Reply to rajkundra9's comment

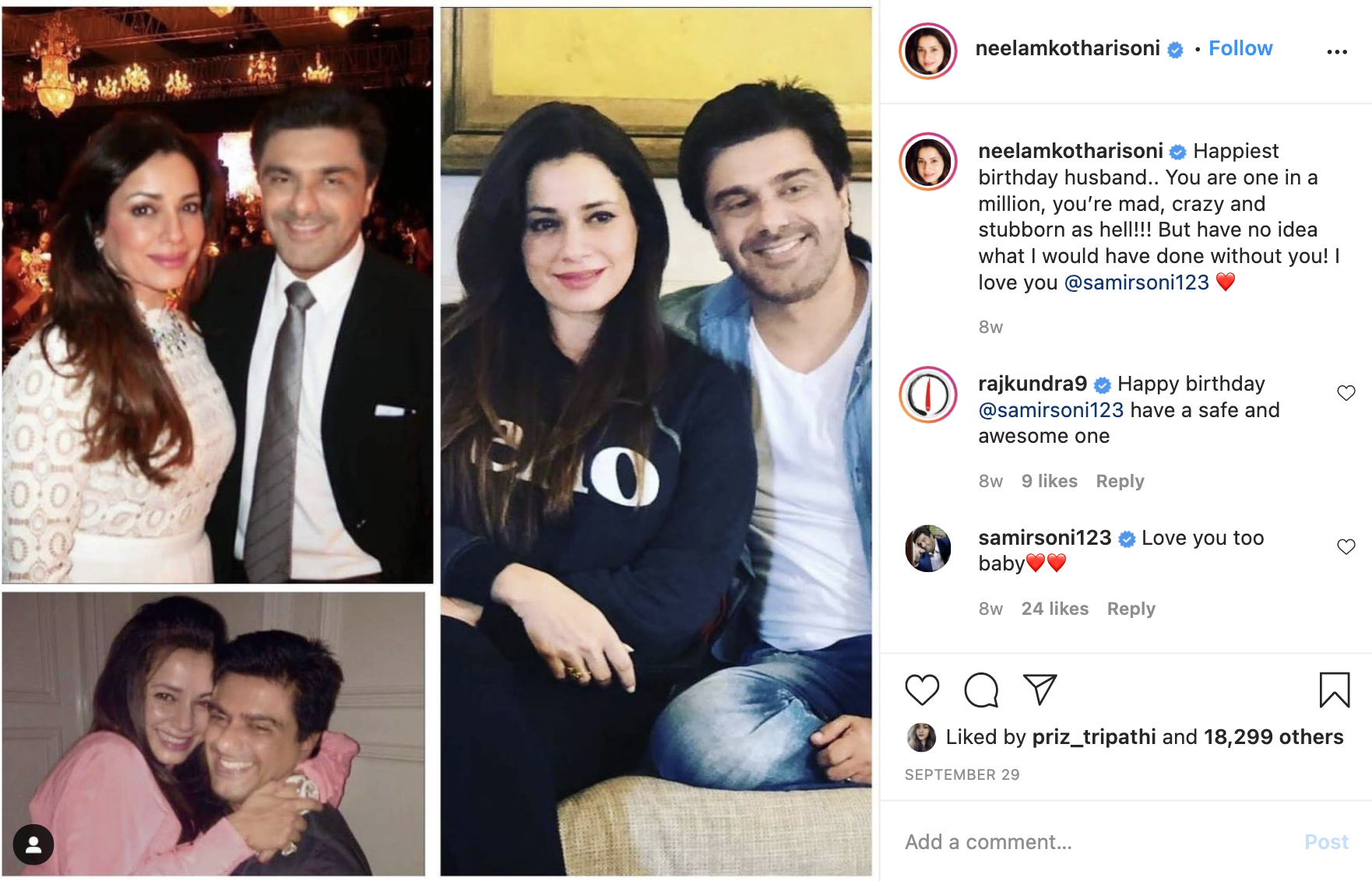coord(1120,481)
